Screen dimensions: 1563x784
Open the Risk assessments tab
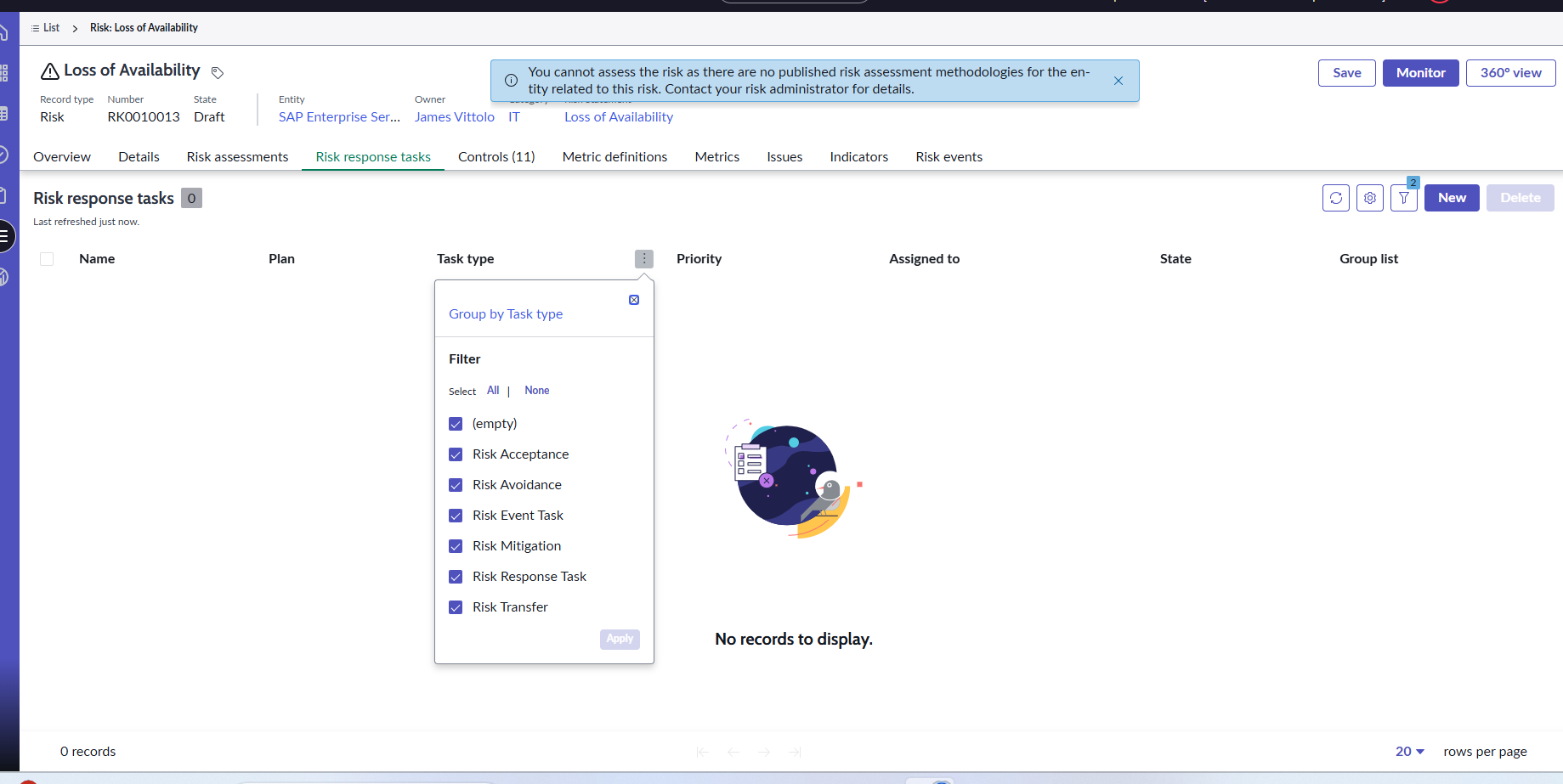tap(237, 157)
